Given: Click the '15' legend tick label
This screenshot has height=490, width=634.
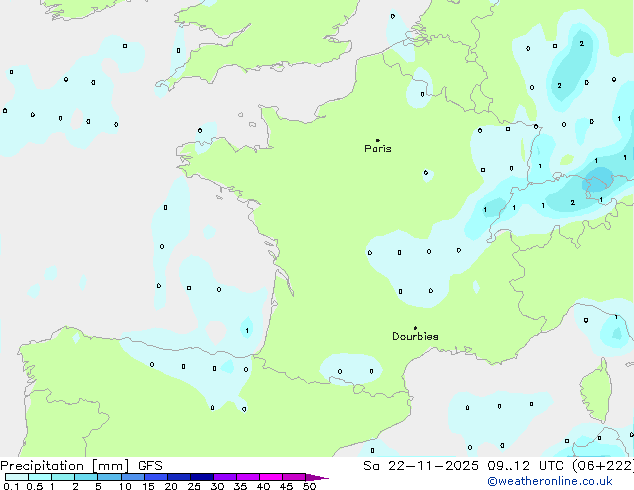Looking at the screenshot, I should point(148,486).
